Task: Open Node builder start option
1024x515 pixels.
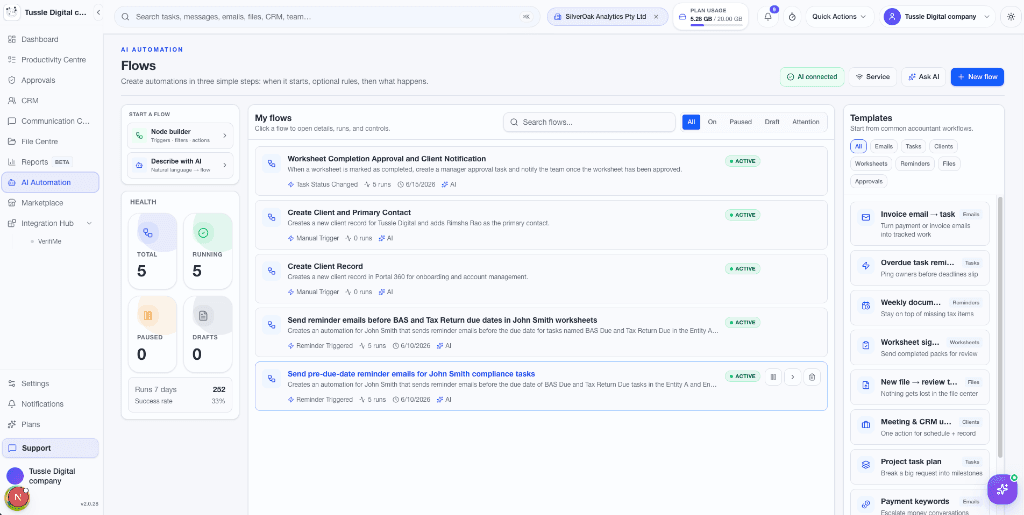Action: (x=180, y=135)
